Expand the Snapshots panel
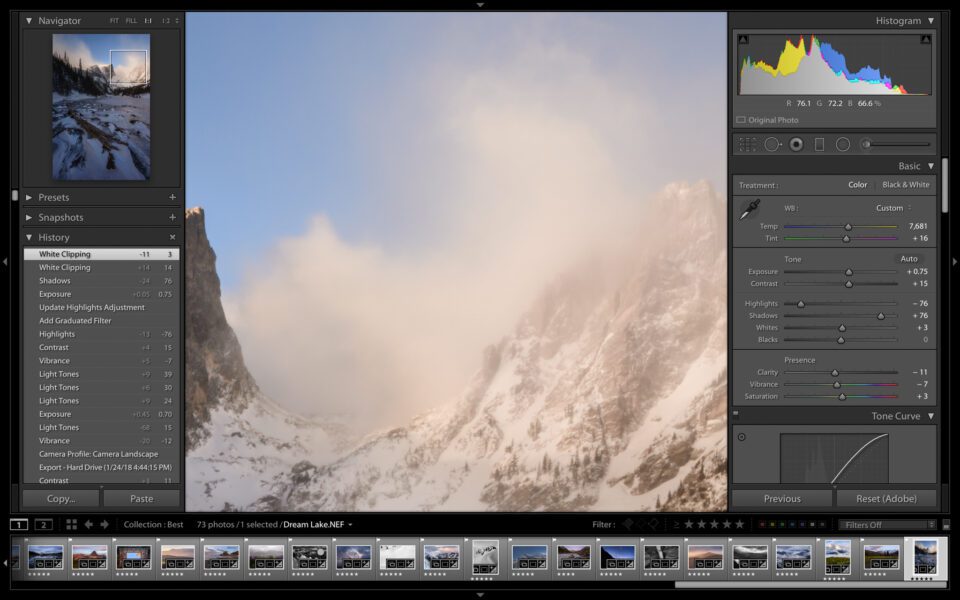The width and height of the screenshot is (960, 600). point(29,217)
